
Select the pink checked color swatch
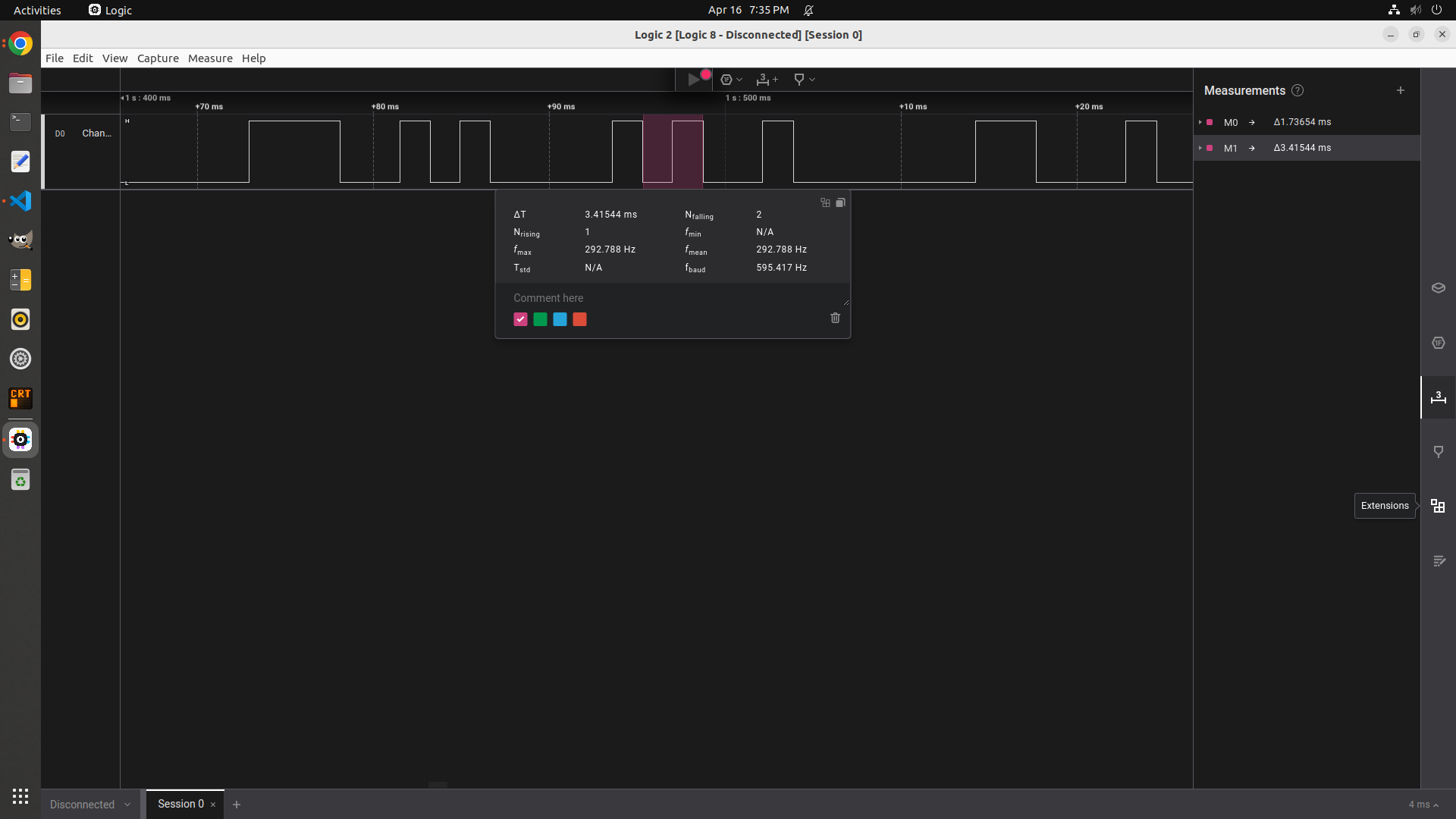tap(520, 319)
